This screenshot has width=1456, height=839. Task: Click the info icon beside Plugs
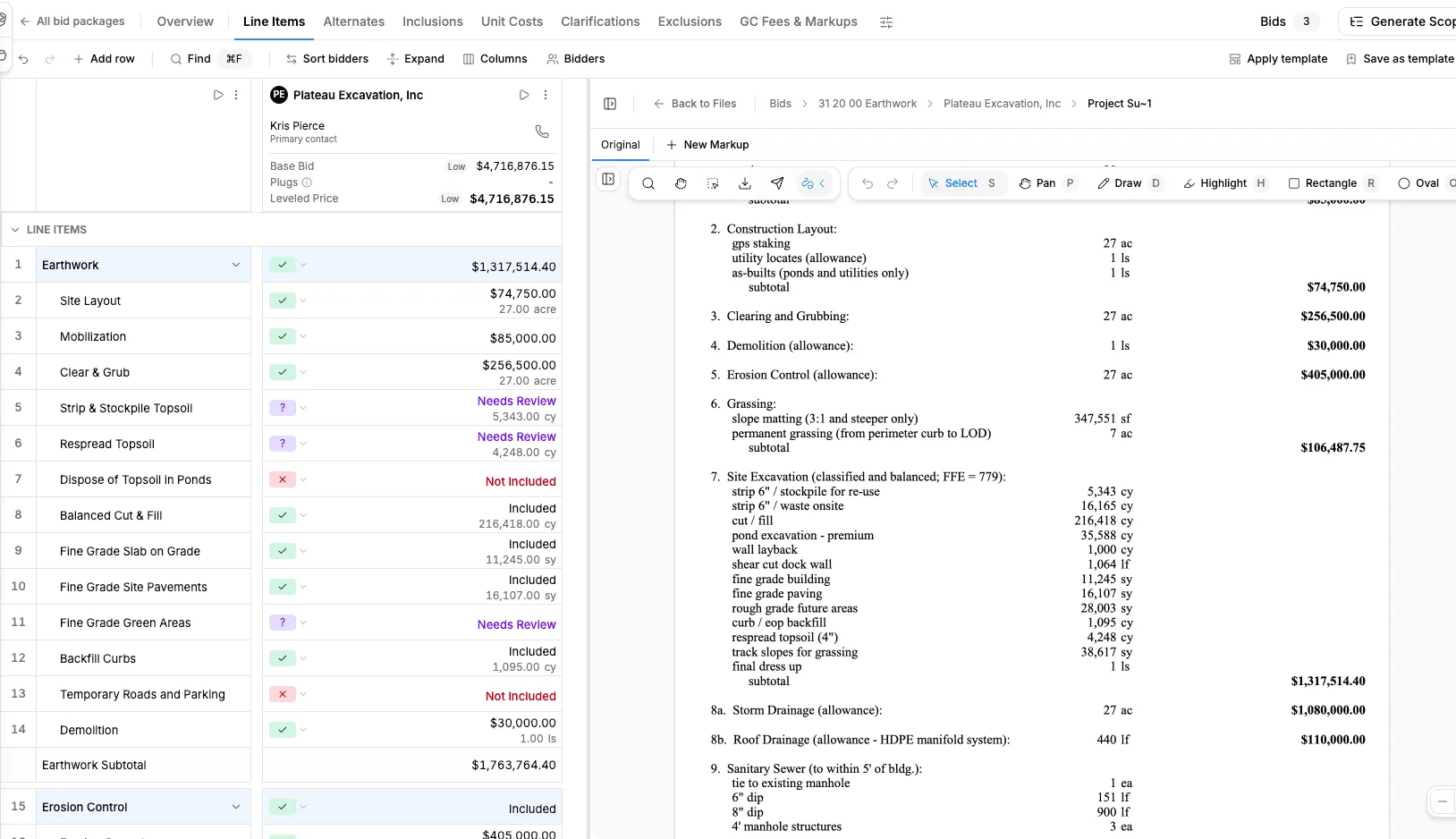click(307, 182)
